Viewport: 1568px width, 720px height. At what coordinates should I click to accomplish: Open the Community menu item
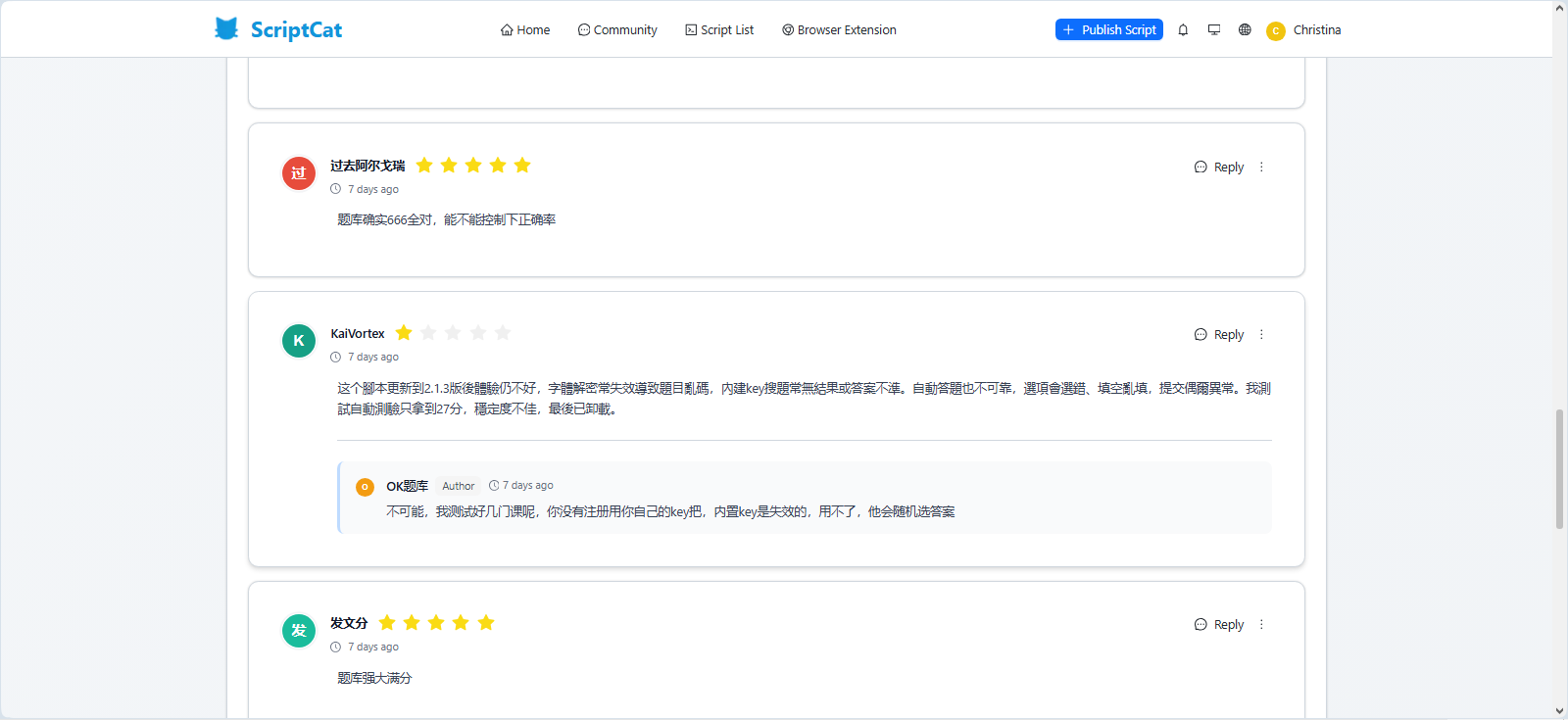617,30
